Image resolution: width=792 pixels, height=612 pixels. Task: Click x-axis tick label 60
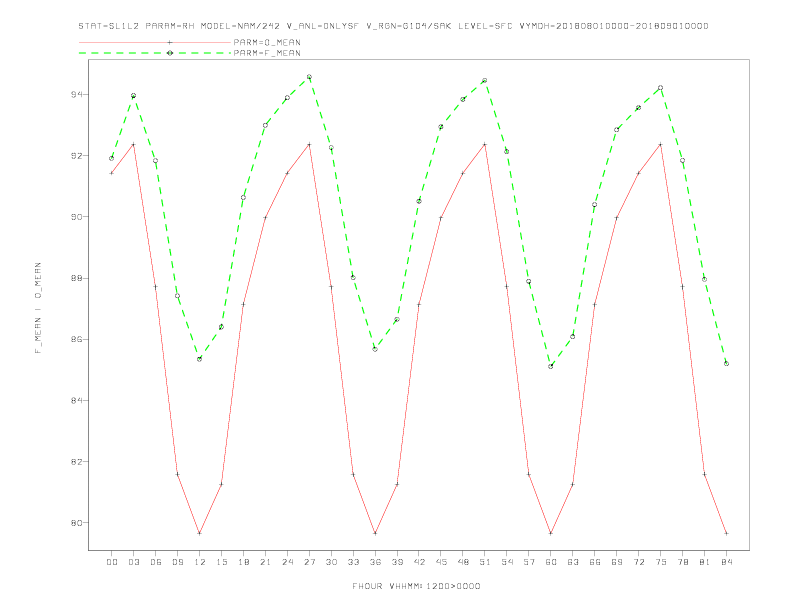(551, 562)
